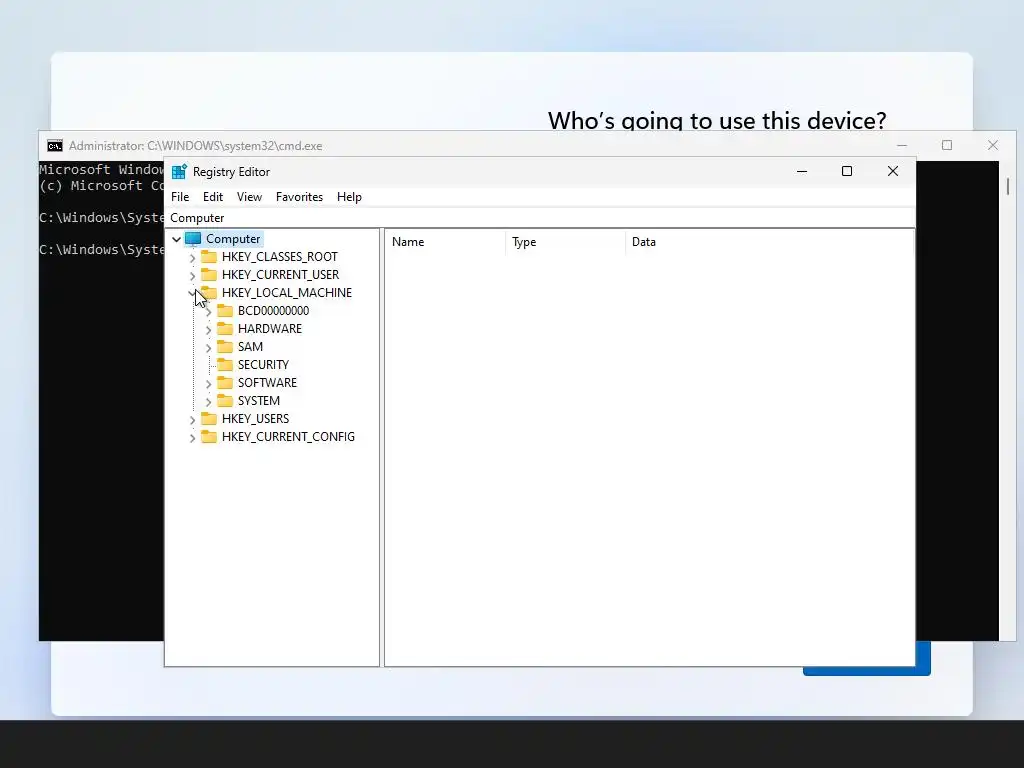Click the SYSTEM folder icon
The image size is (1024, 768).
coord(225,400)
